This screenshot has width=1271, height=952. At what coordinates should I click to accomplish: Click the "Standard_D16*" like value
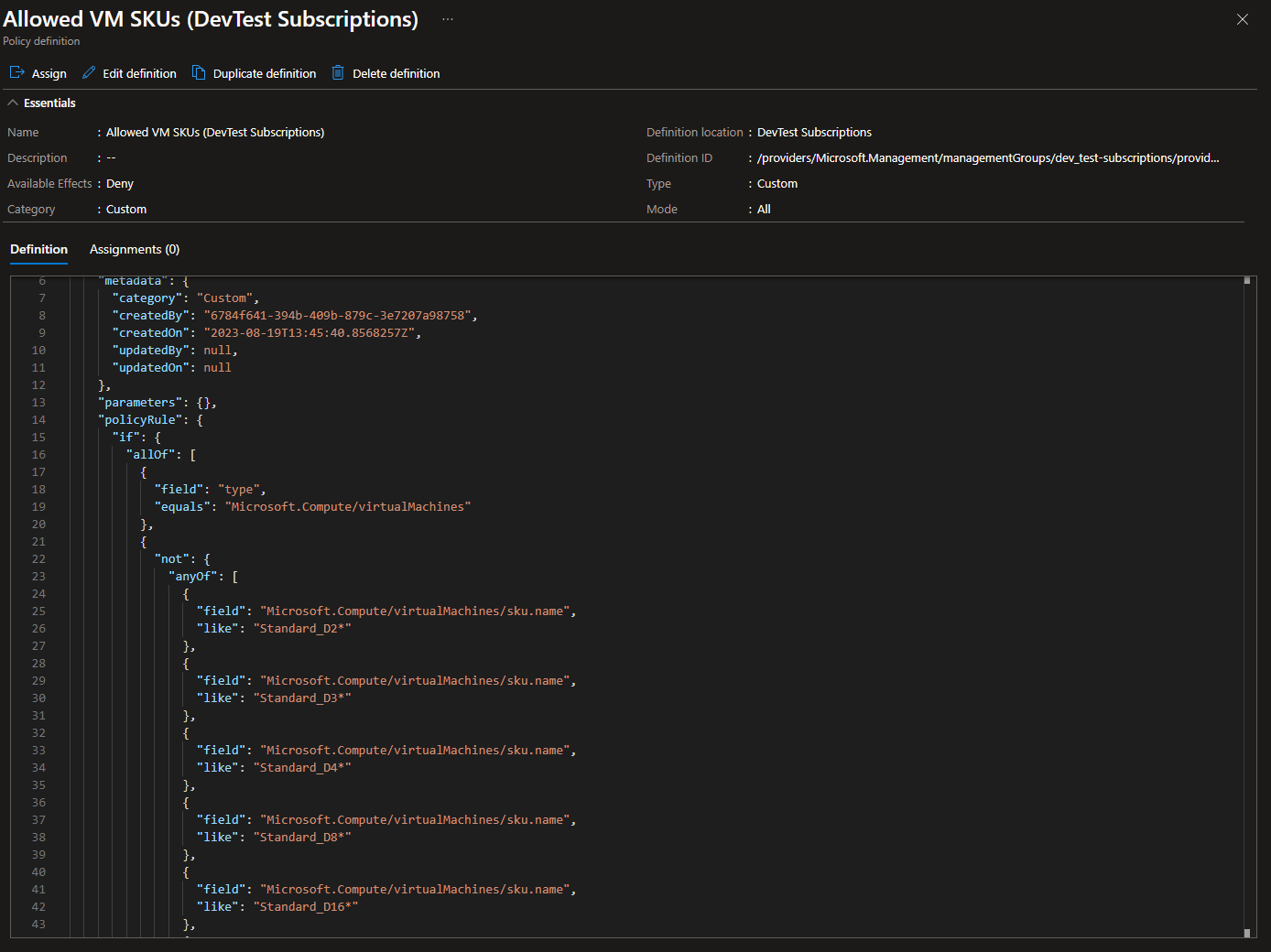coord(306,906)
